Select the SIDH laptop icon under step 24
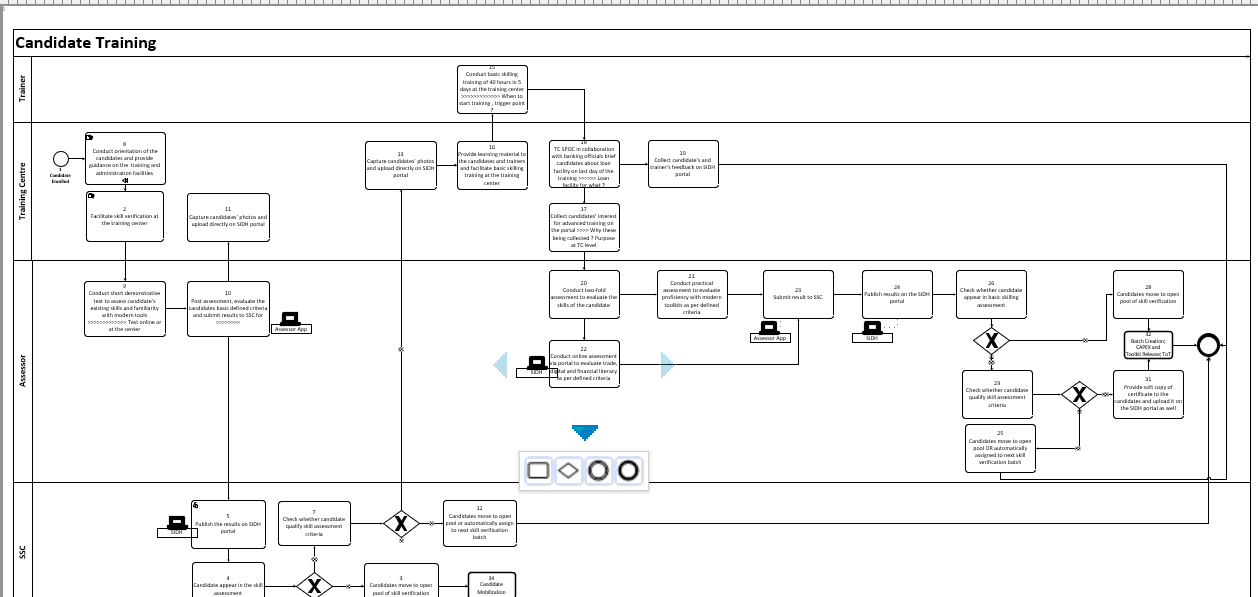This screenshot has width=1258, height=597. [872, 328]
